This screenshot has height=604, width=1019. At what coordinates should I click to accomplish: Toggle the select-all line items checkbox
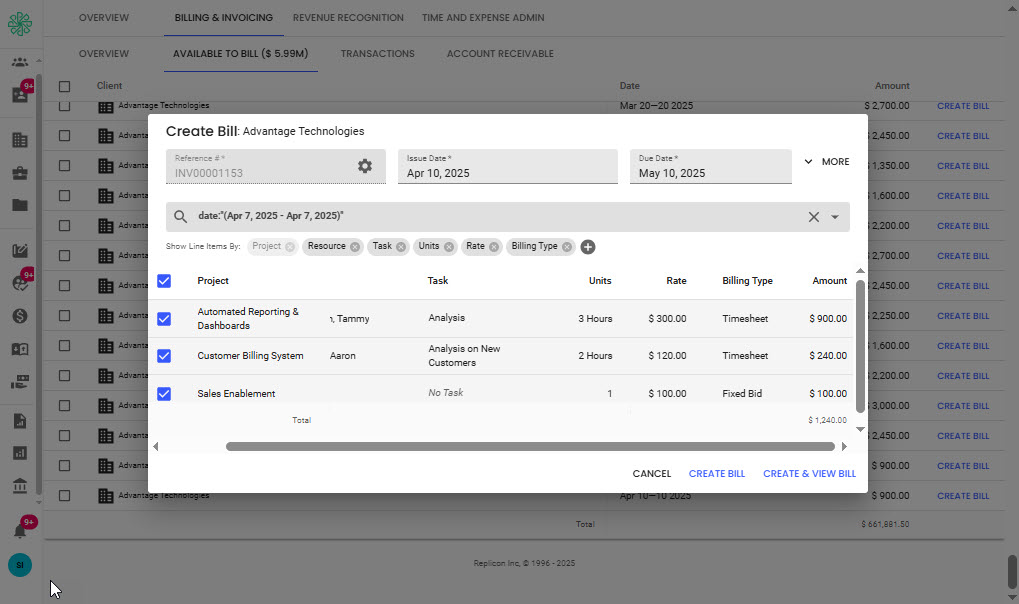[x=164, y=281]
